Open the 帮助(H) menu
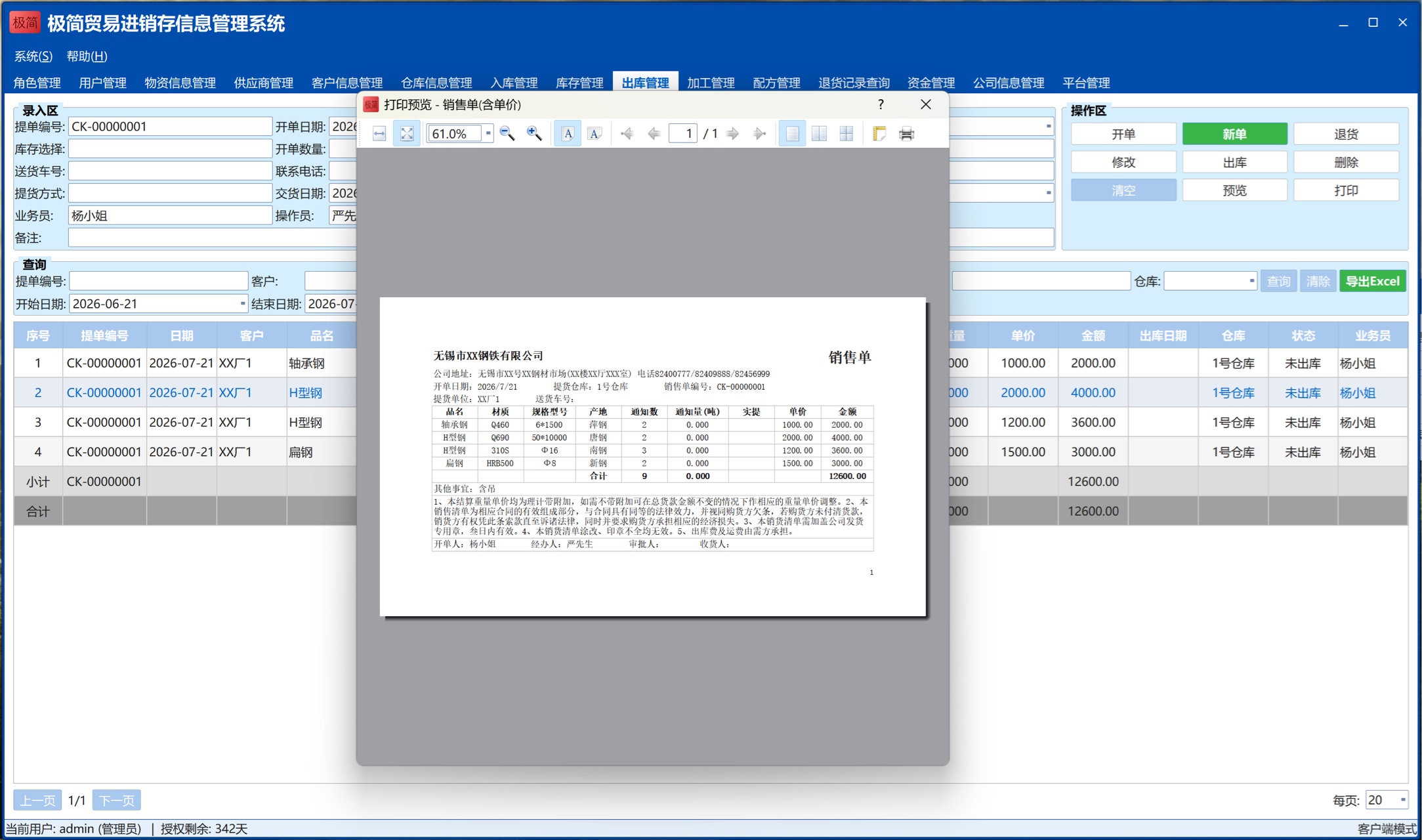The width and height of the screenshot is (1422, 840). [x=87, y=56]
